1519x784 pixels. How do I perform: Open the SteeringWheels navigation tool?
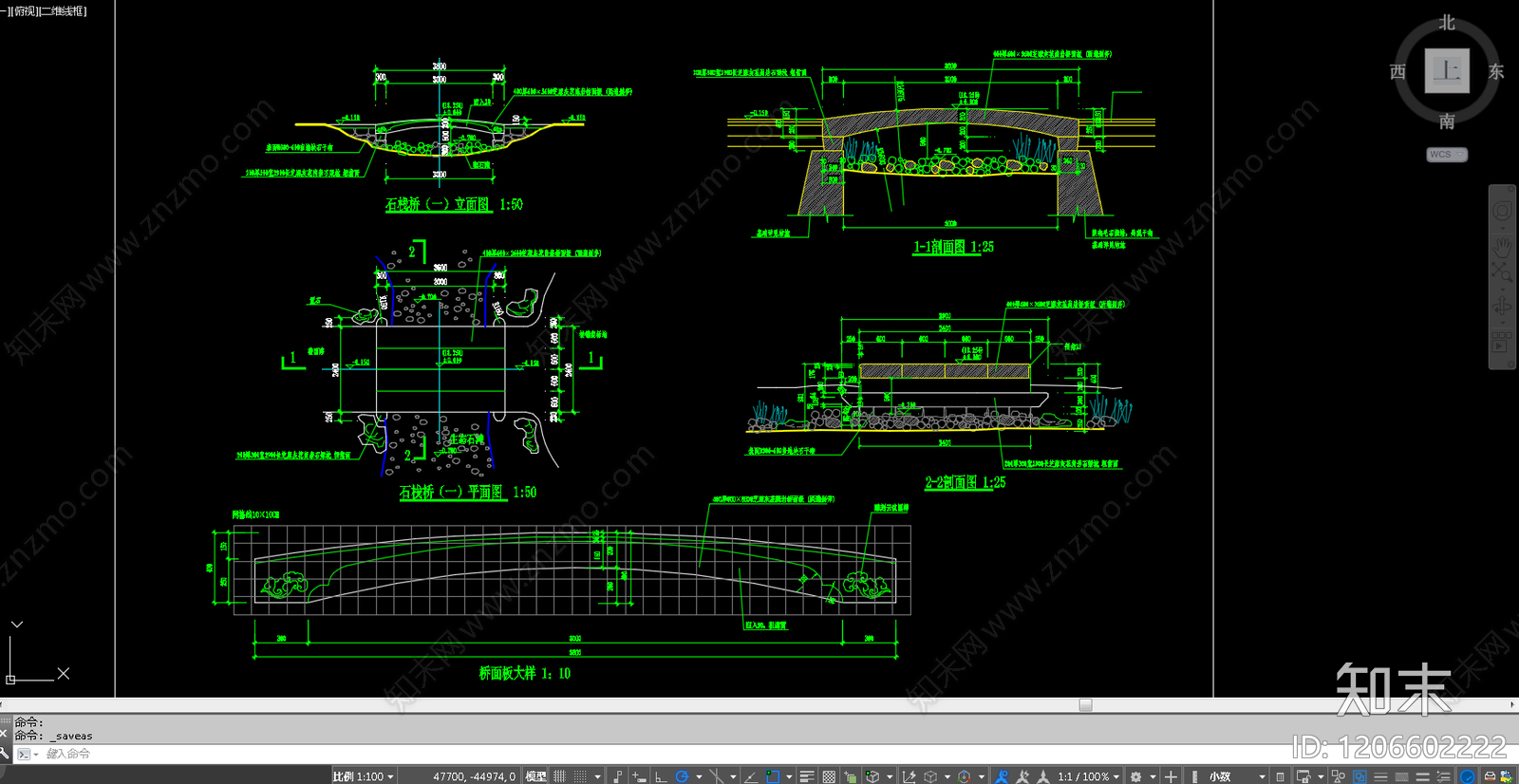click(x=1502, y=211)
